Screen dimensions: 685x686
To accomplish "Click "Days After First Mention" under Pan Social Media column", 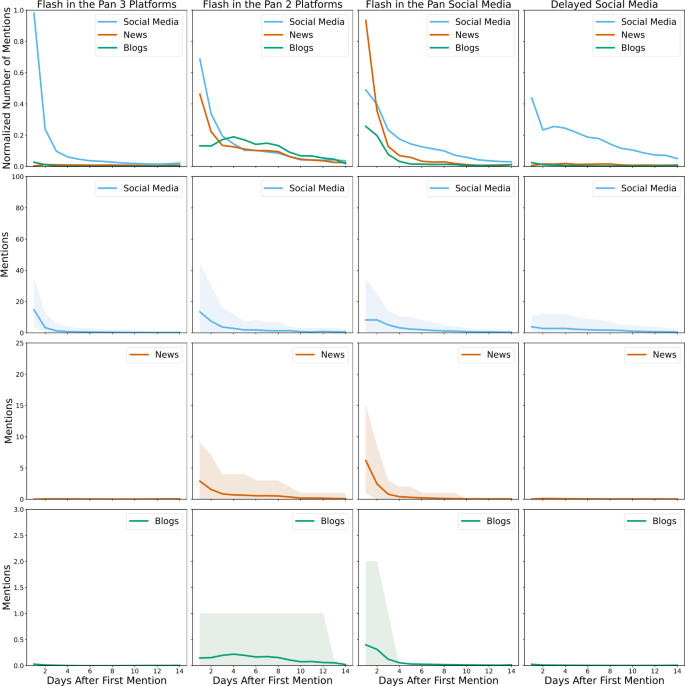I will (x=438, y=680).
